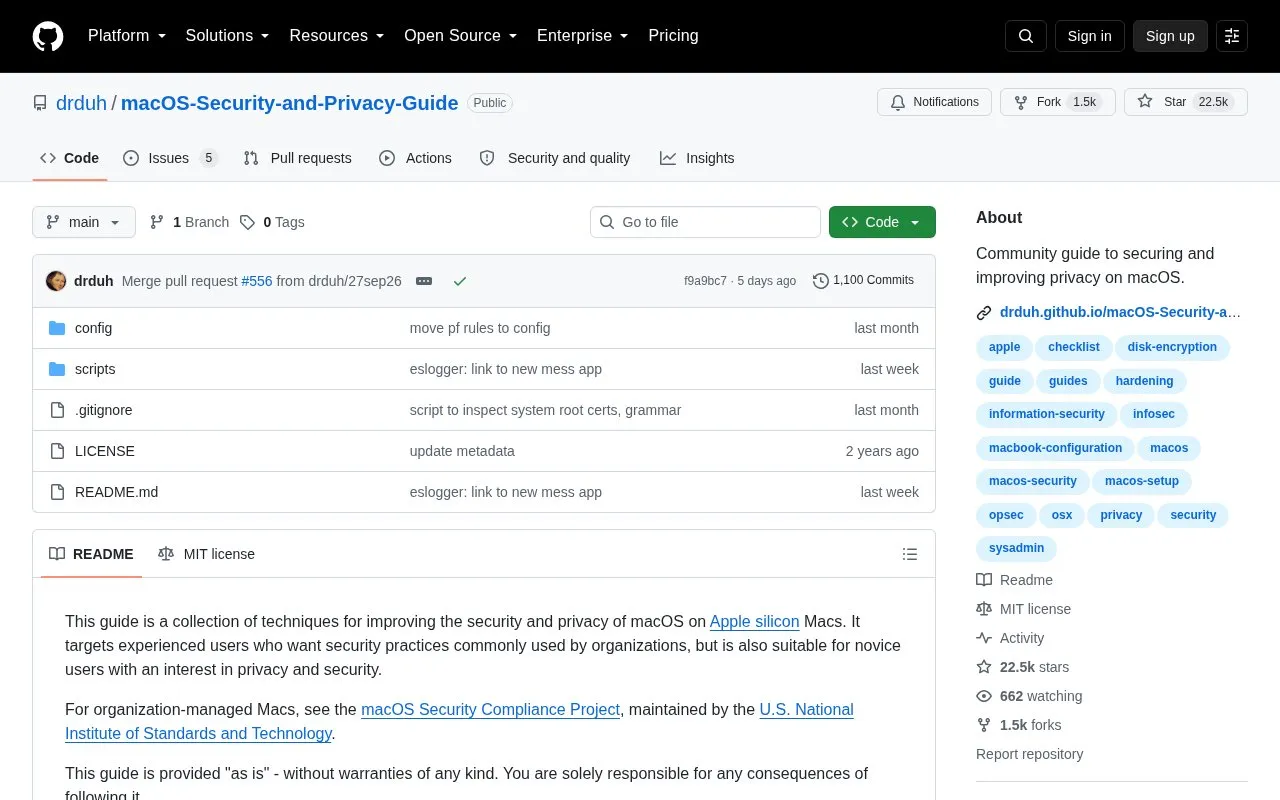Open the appearance settings icon beside Sign up
Image resolution: width=1280 pixels, height=800 pixels.
click(1232, 36)
